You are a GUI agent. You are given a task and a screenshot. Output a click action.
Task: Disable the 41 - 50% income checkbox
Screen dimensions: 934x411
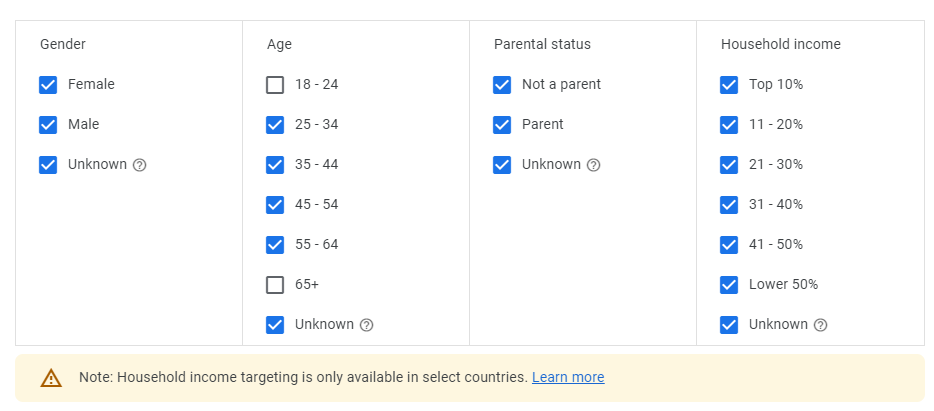[729, 245]
